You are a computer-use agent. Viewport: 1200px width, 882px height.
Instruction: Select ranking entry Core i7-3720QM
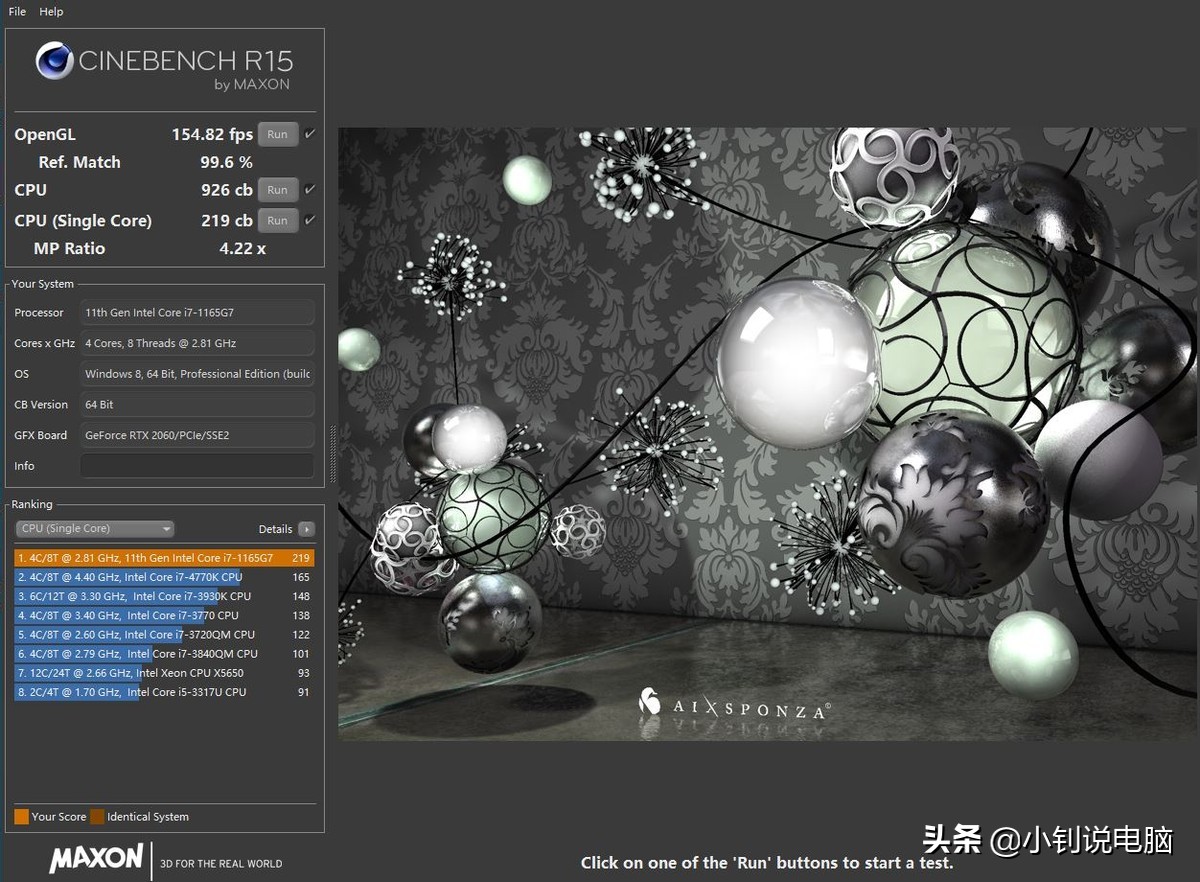pyautogui.click(x=164, y=634)
